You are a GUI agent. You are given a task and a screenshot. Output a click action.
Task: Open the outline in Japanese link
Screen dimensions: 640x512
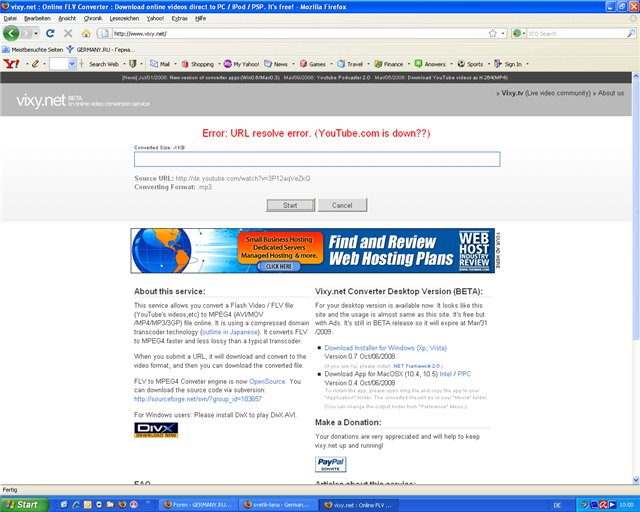point(230,332)
